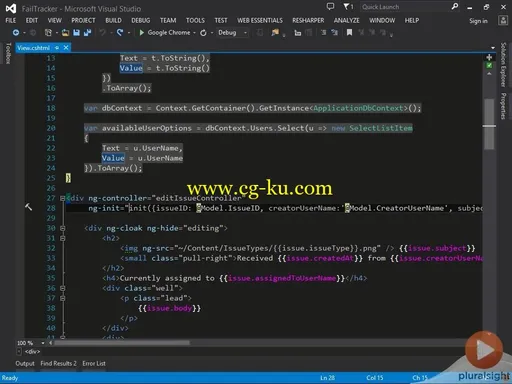Click the horizontal scrollbar thumb
The height and width of the screenshot is (384, 512).
point(122,343)
